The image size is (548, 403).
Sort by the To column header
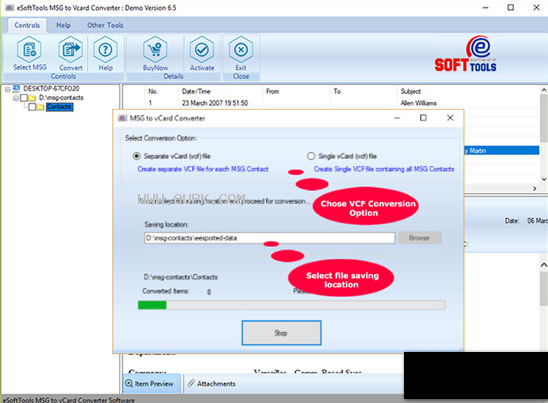pos(337,91)
